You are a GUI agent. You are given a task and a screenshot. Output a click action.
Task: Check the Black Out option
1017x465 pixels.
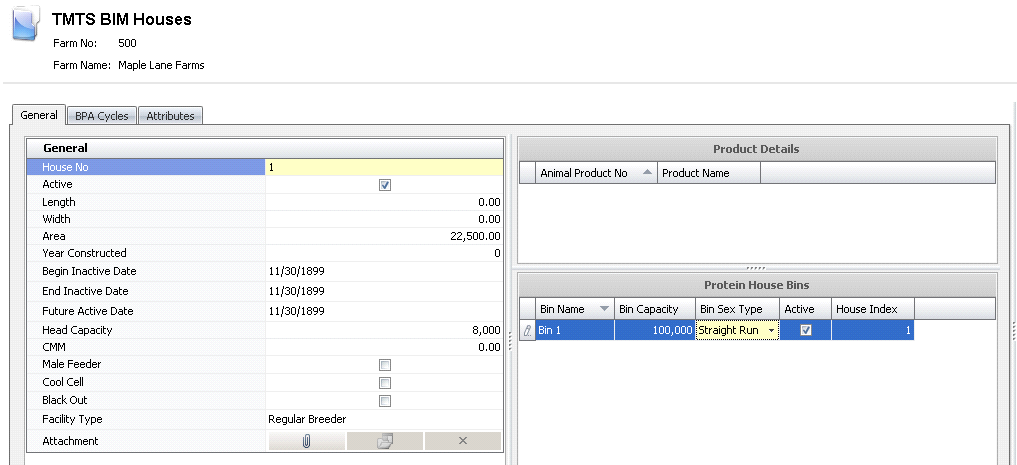385,401
